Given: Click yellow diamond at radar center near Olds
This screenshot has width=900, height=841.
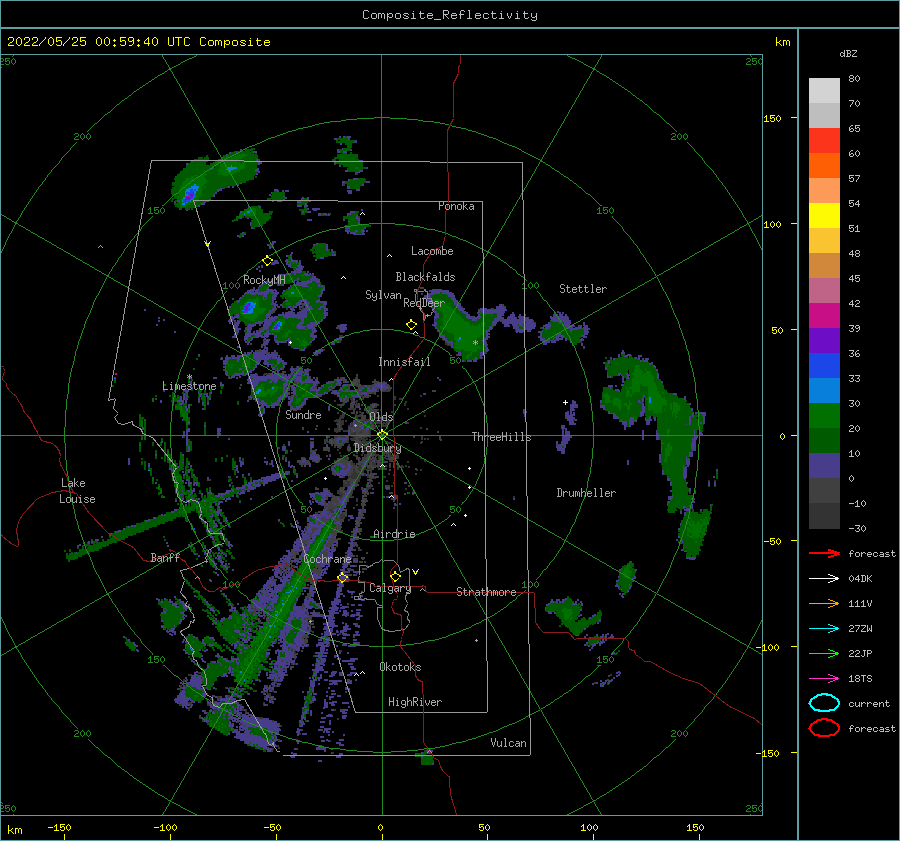Looking at the screenshot, I should coord(382,435).
